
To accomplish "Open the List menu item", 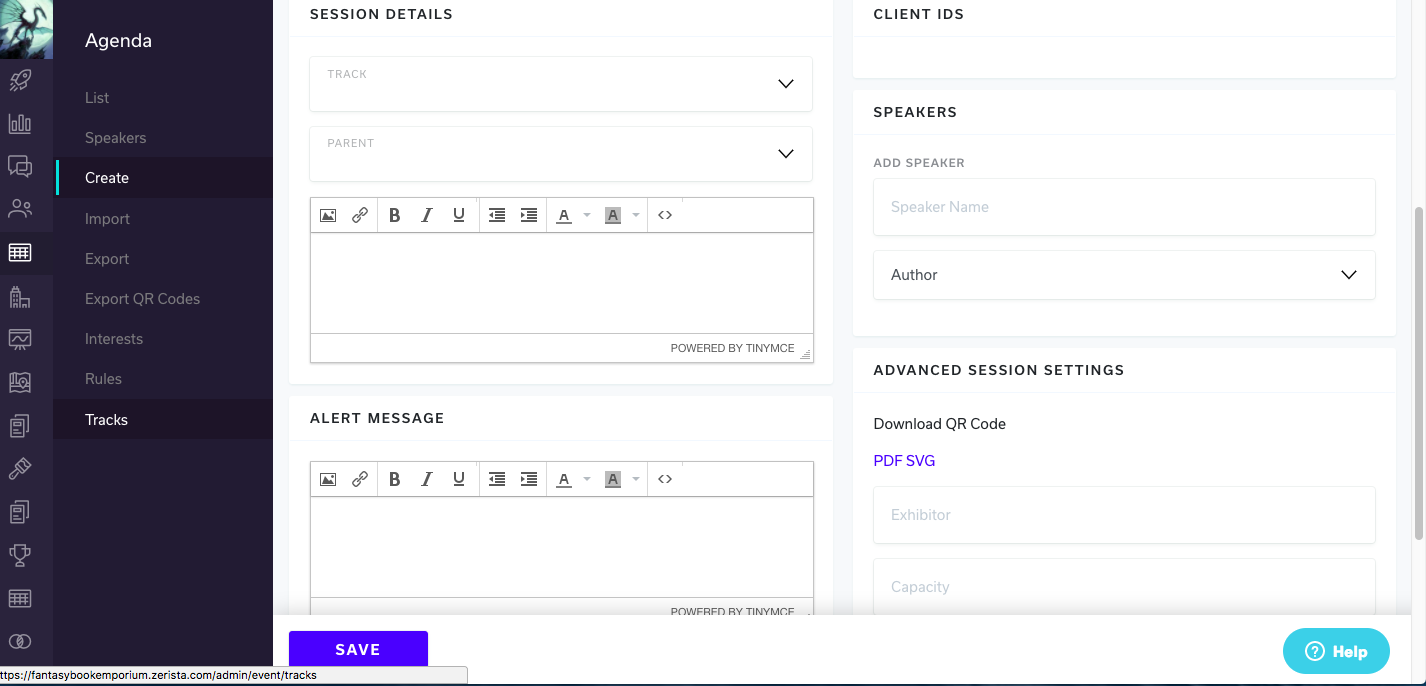I will pyautogui.click(x=97, y=98).
